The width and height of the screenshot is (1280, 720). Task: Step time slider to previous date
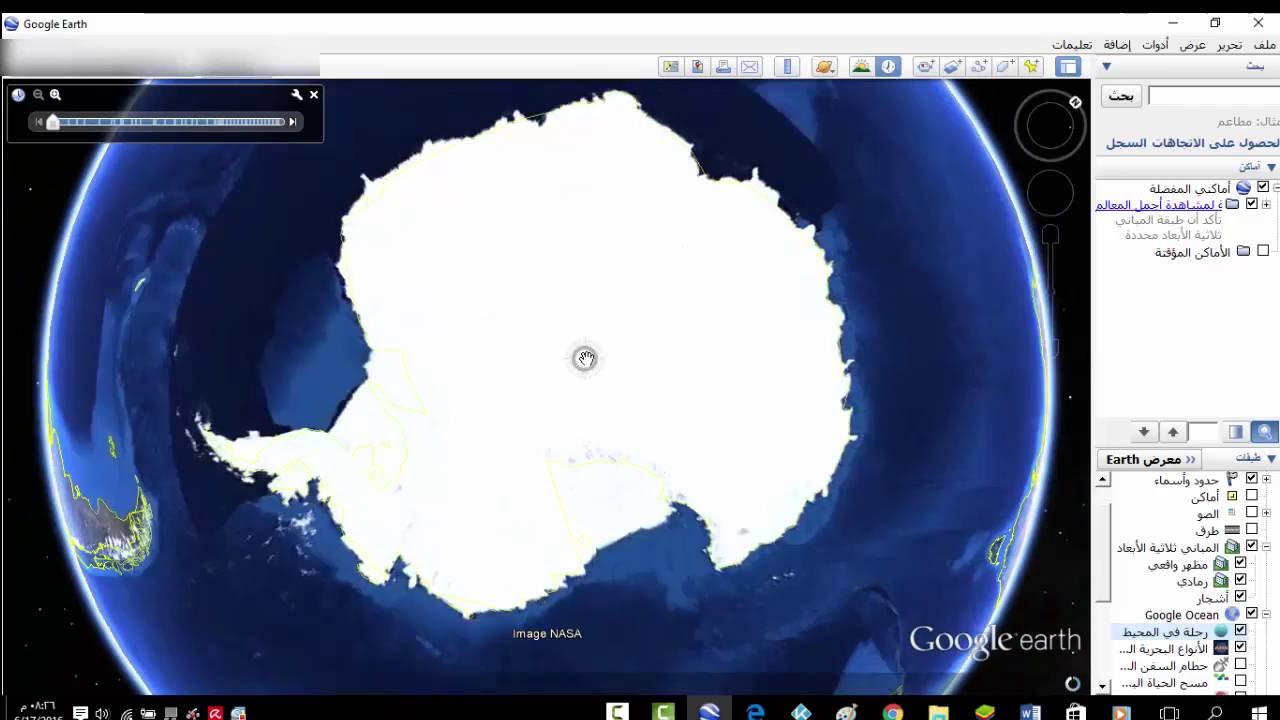click(39, 122)
